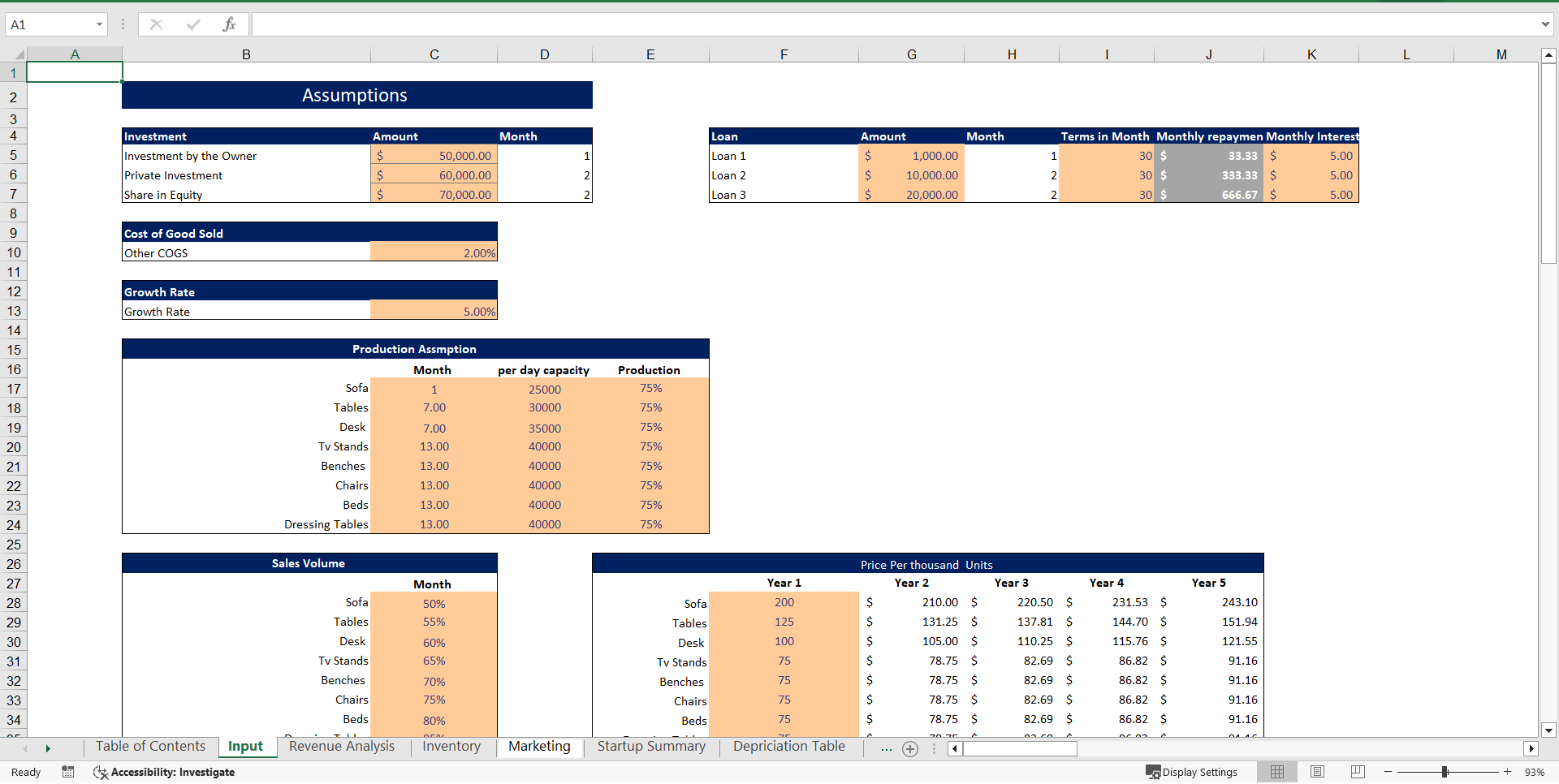Open the Name Box dropdown

tap(100, 24)
